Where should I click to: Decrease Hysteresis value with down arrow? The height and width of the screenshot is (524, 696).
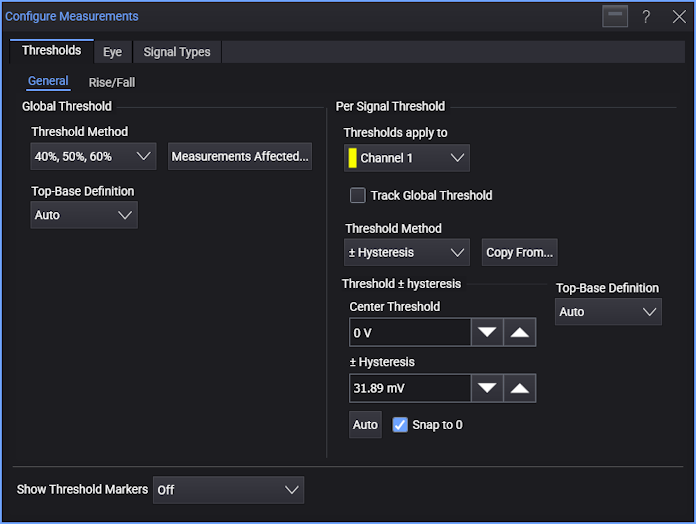[487, 388]
